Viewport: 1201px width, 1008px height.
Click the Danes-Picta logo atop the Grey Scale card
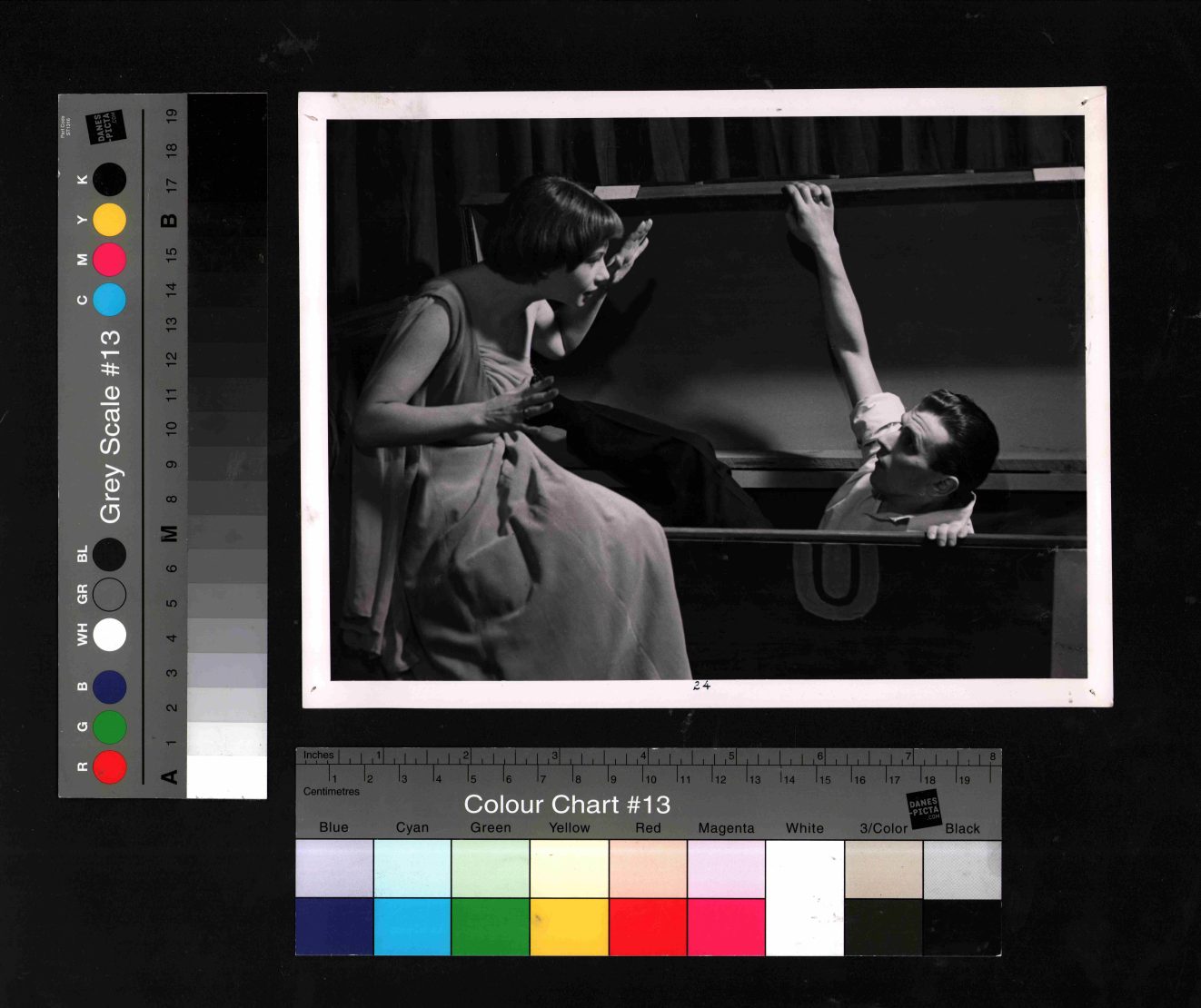coord(105,127)
